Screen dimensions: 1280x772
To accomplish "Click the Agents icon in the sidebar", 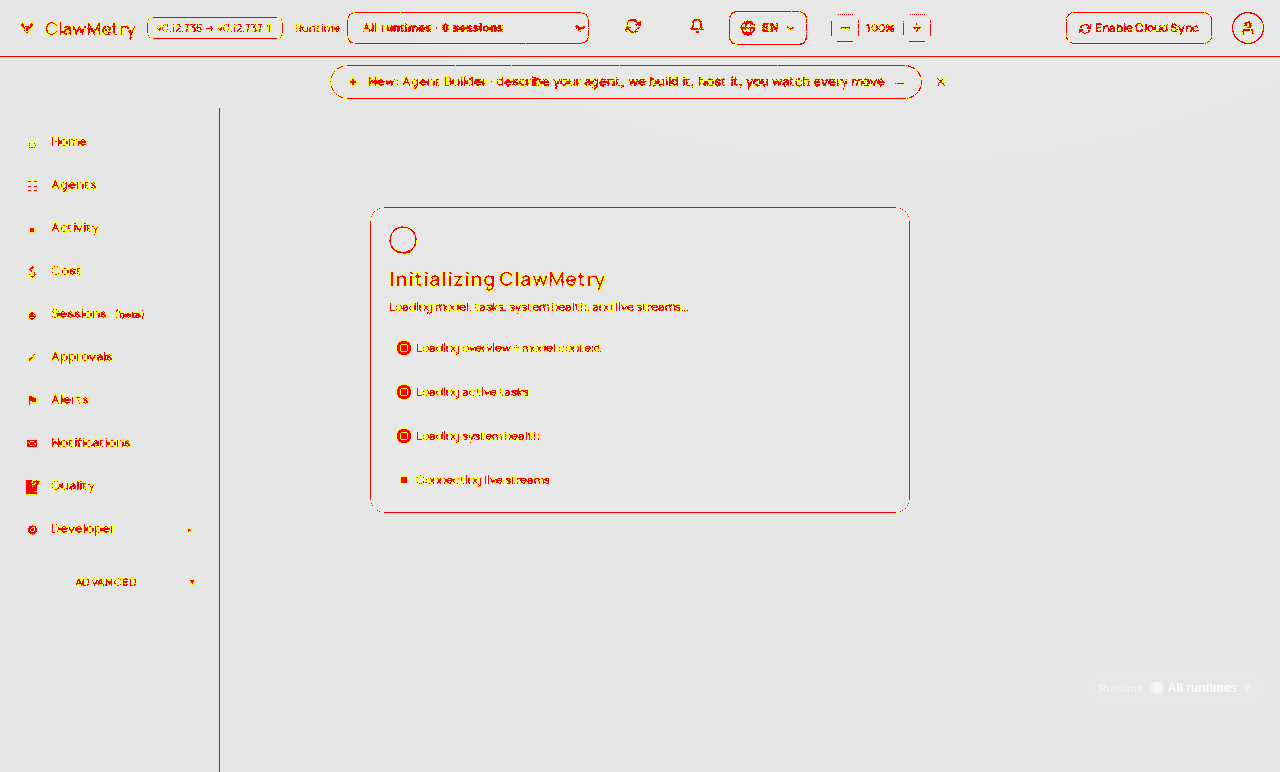I will (x=32, y=186).
